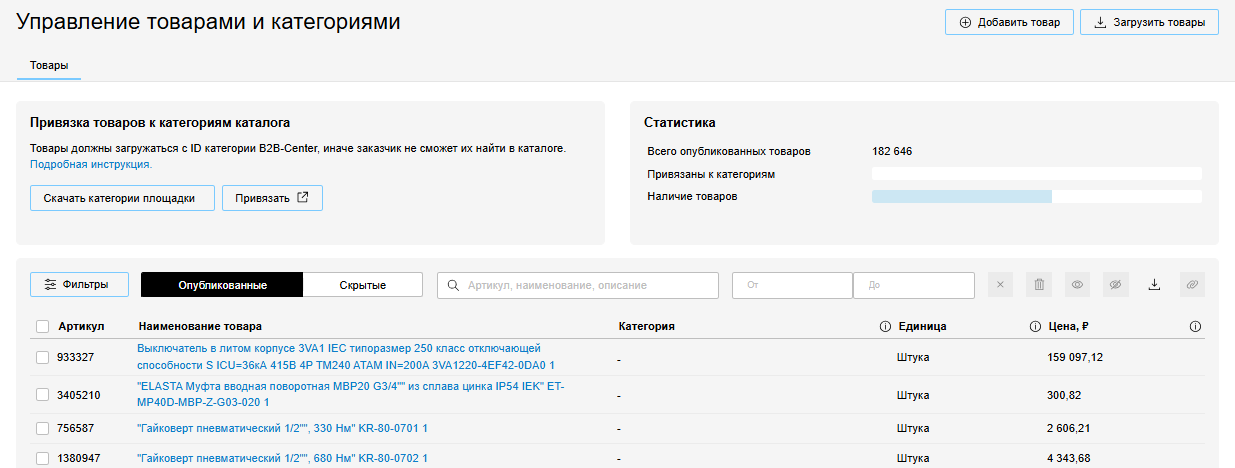The image size is (1235, 468).
Task: Click the paperclip link-to-category icon
Action: coord(1192,285)
